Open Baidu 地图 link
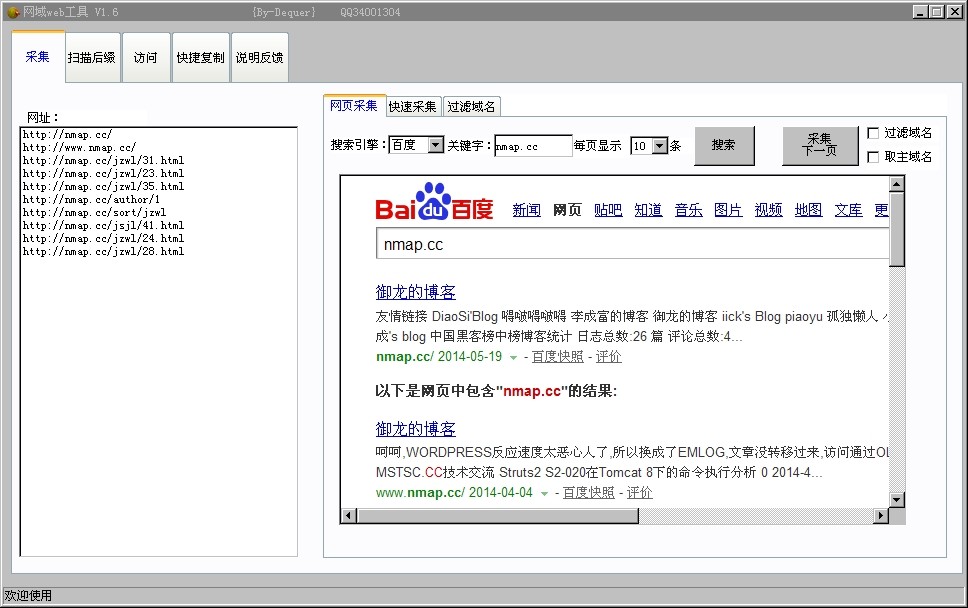Viewport: 968px width, 608px height. (x=809, y=210)
